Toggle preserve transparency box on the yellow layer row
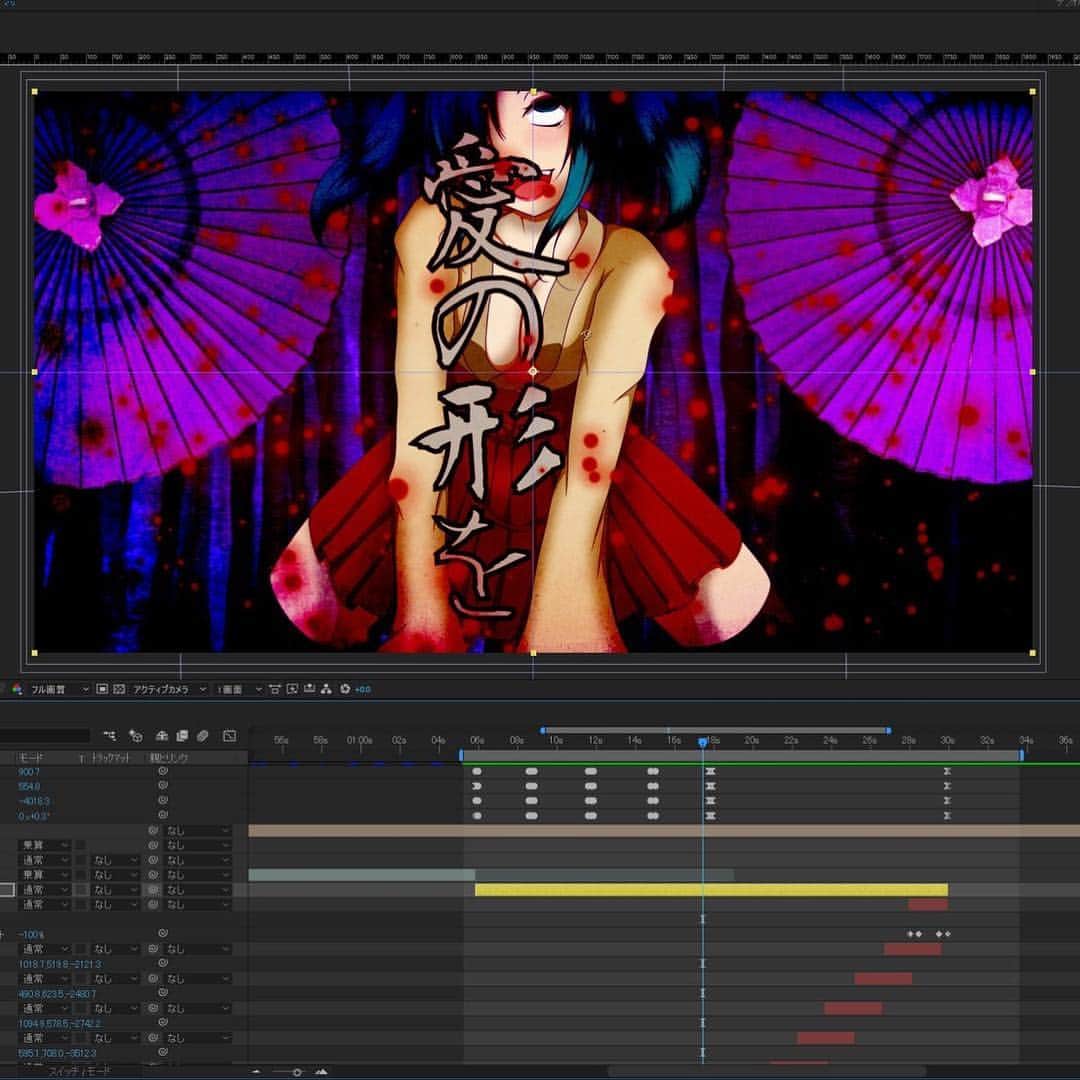 coord(81,890)
